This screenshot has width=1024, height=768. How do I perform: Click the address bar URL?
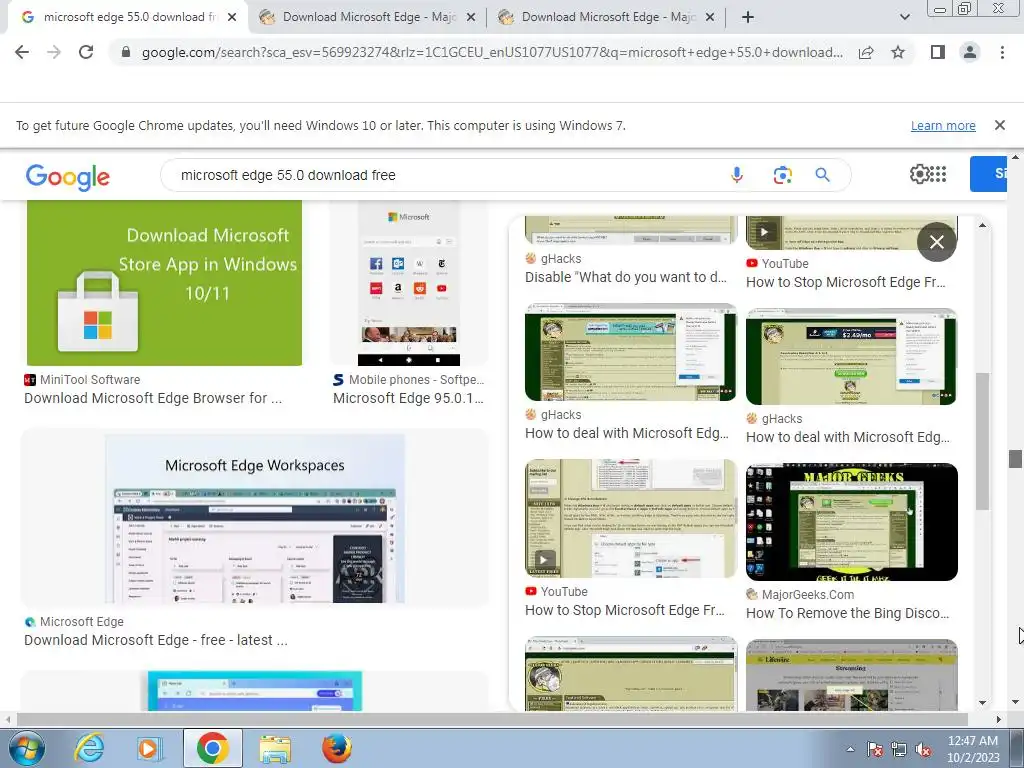[492, 52]
